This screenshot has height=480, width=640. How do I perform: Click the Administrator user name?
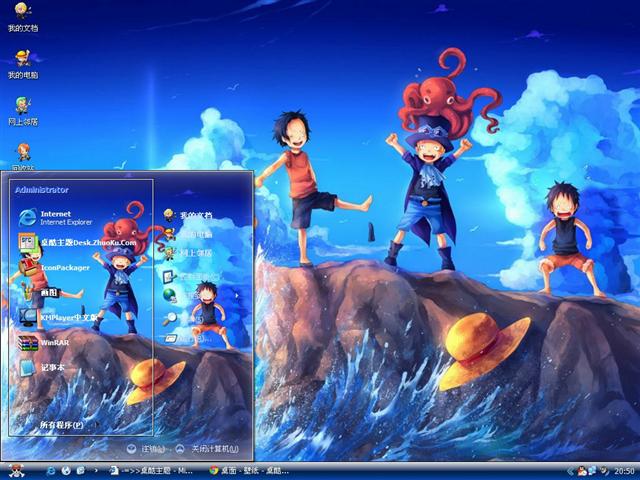[x=42, y=190]
